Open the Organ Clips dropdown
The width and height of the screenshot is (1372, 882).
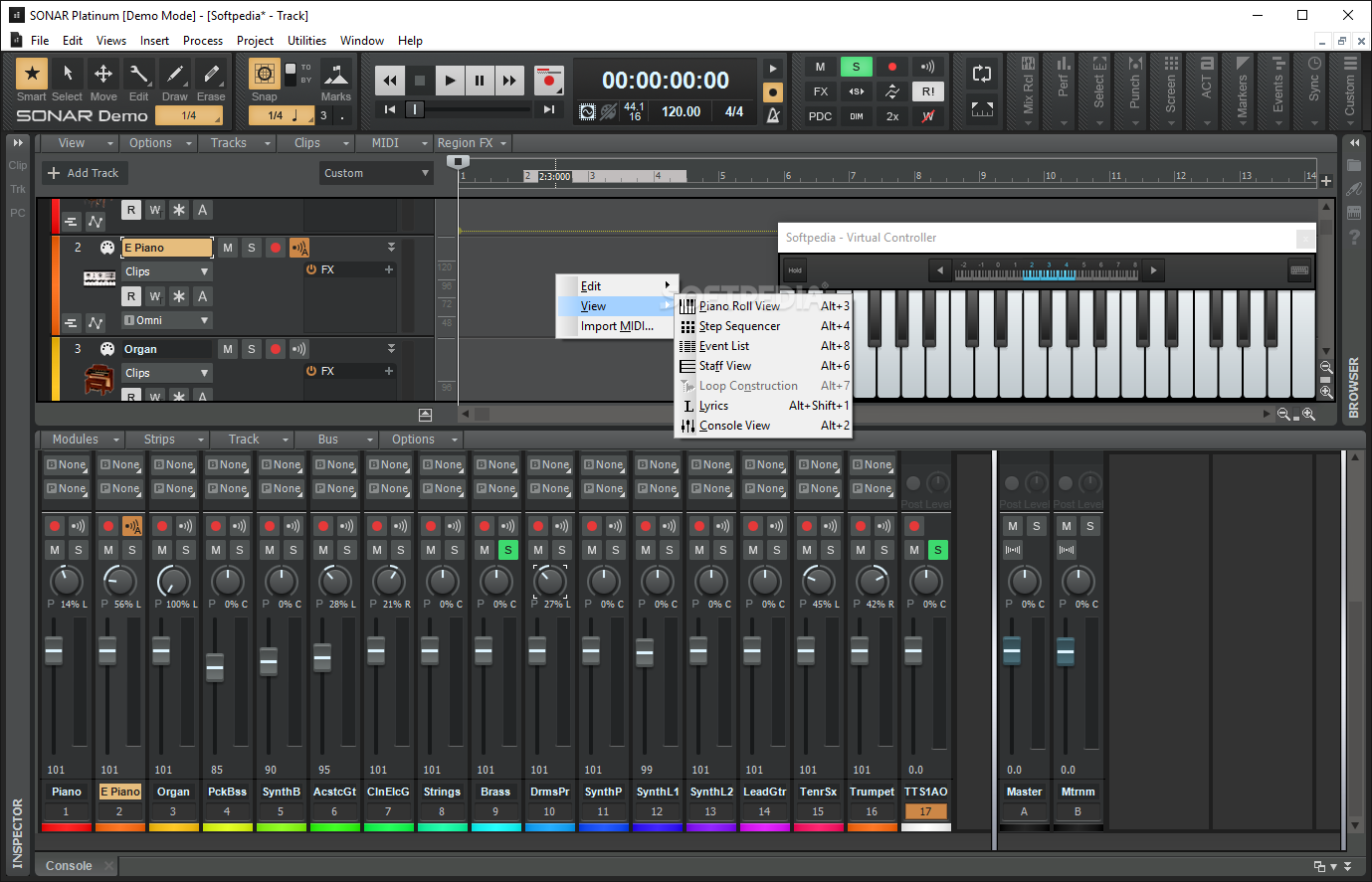click(167, 373)
